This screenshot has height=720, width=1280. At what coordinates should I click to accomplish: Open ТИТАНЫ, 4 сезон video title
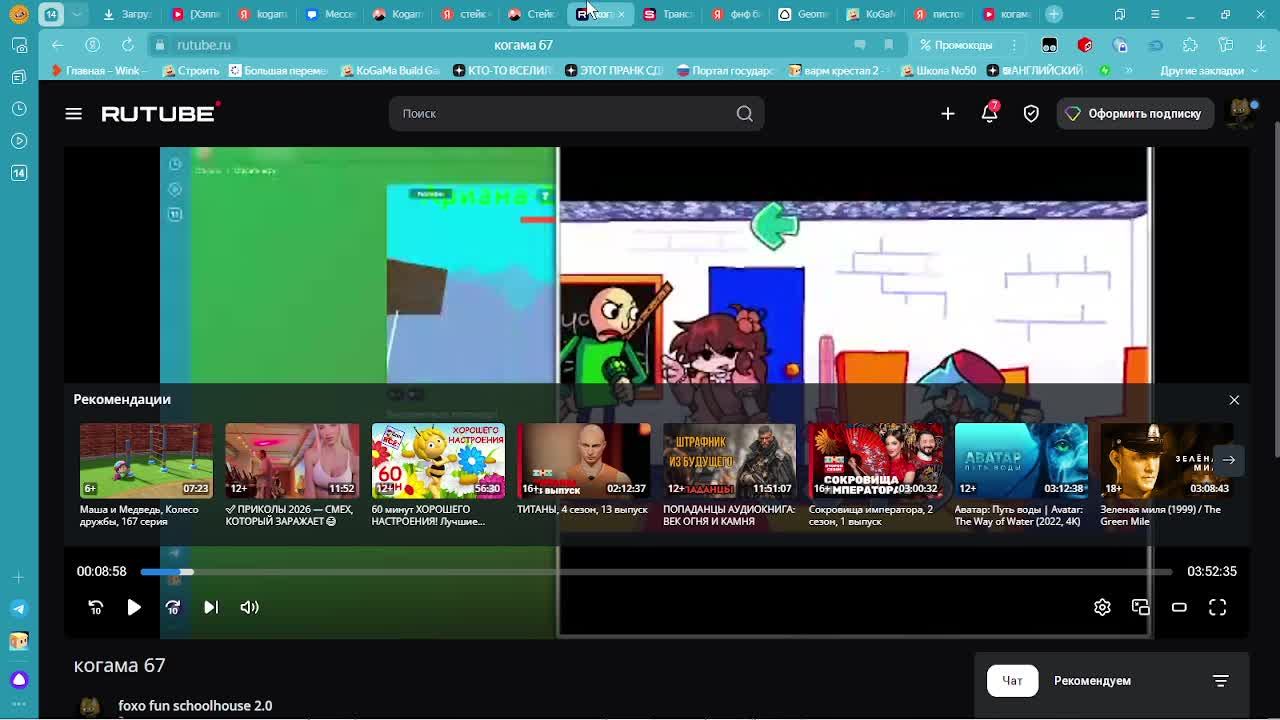[x=582, y=510]
